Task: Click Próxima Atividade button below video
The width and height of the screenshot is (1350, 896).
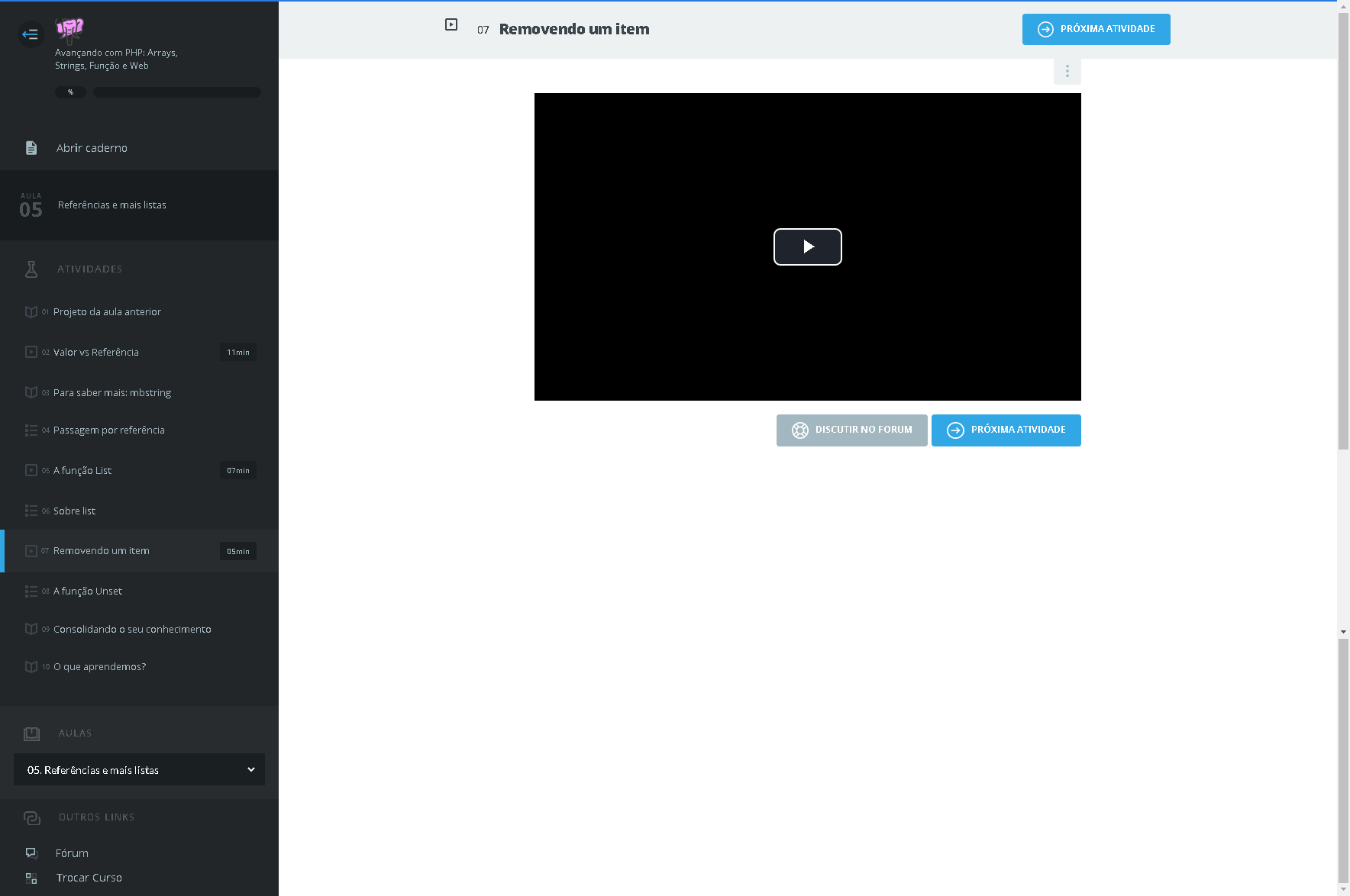Action: (1006, 430)
